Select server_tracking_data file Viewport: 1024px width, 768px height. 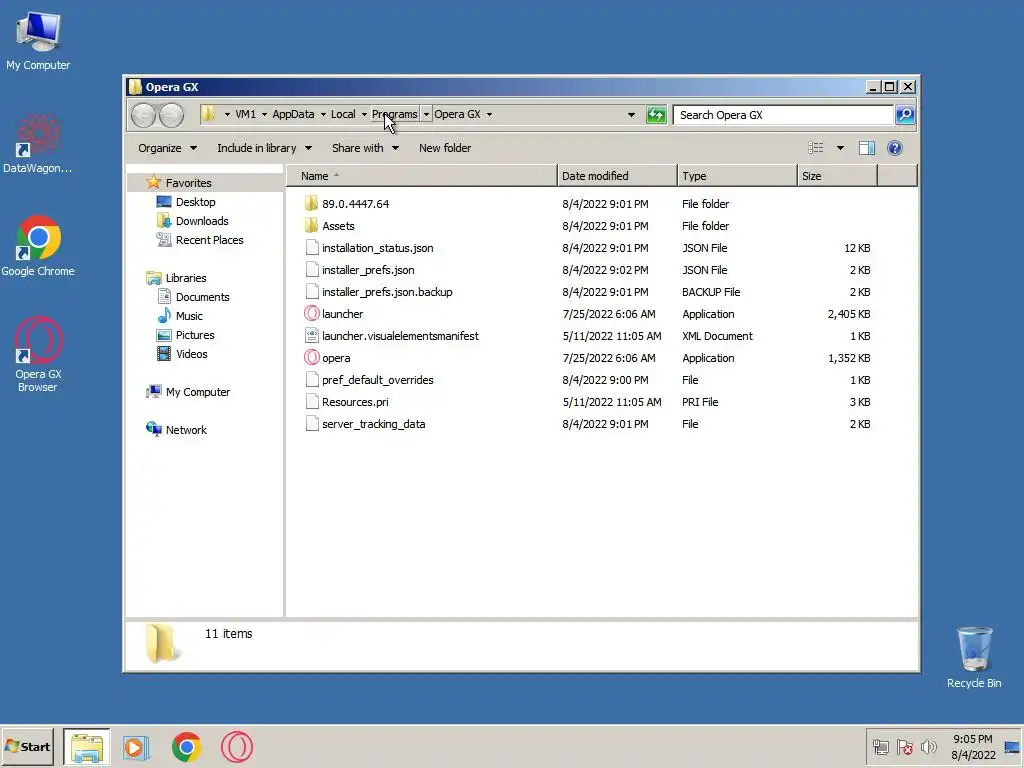click(373, 424)
